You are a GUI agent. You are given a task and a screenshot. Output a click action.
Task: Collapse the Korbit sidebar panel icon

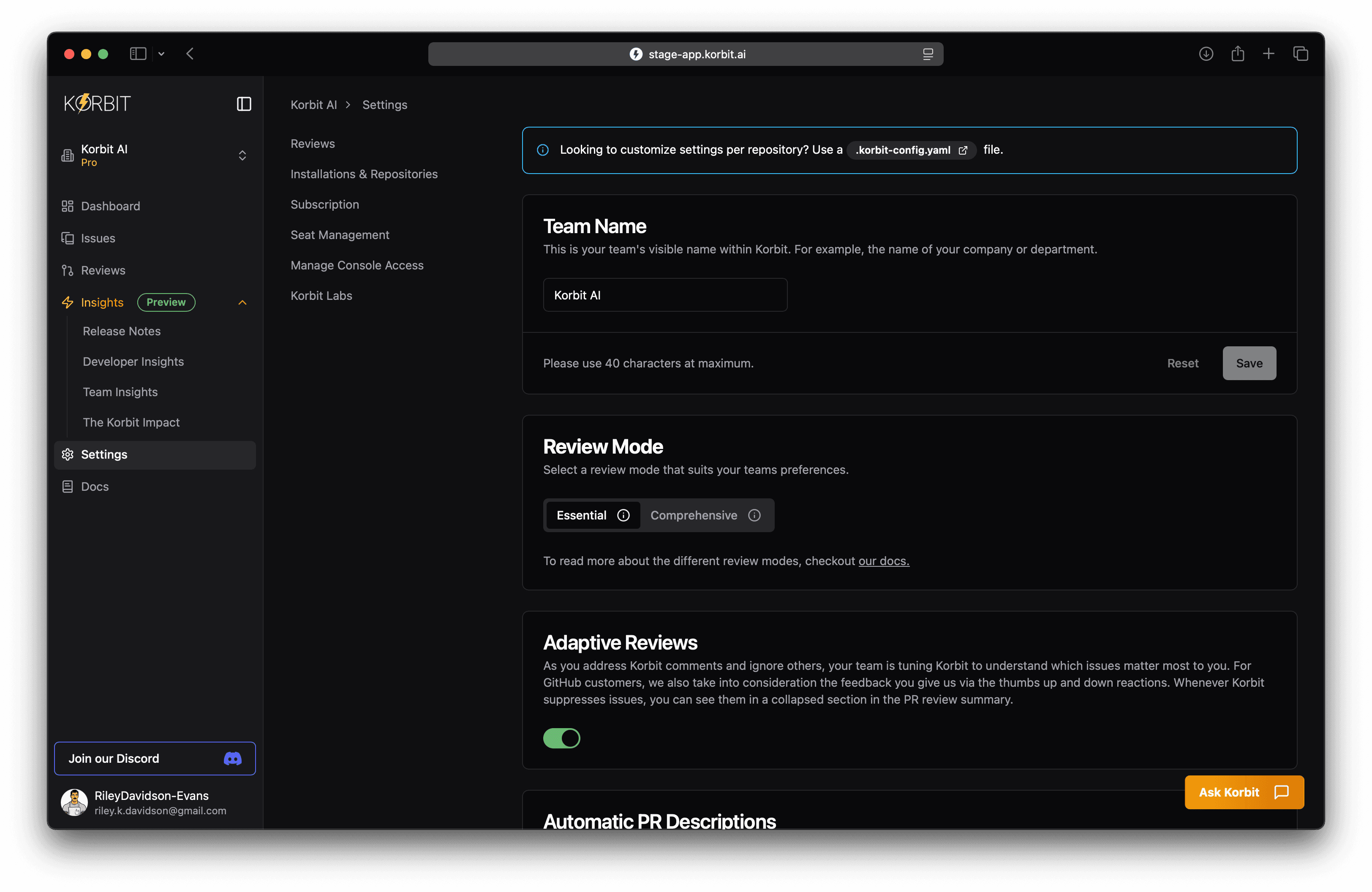[244, 104]
